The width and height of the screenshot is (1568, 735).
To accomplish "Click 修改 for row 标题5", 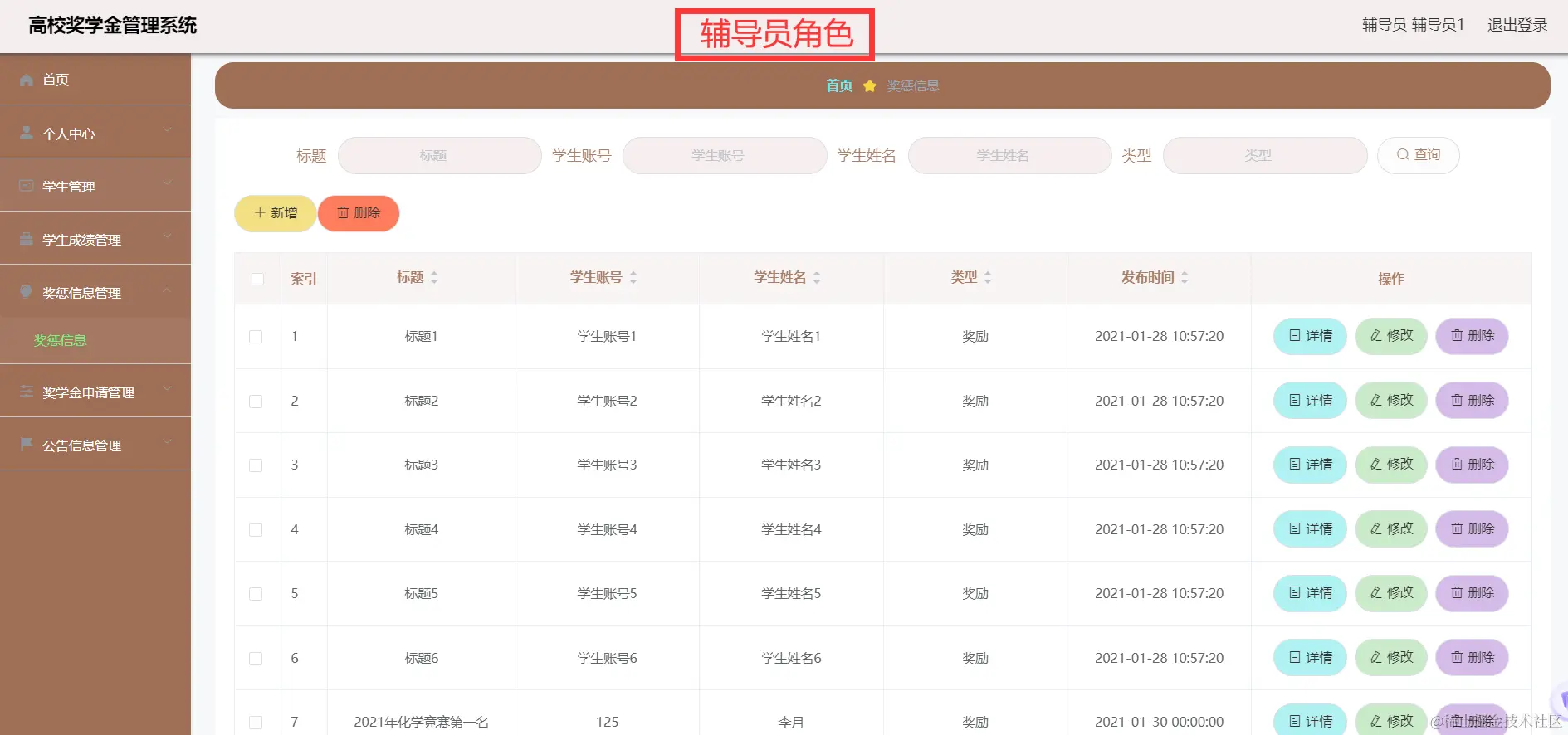I will [1391, 593].
